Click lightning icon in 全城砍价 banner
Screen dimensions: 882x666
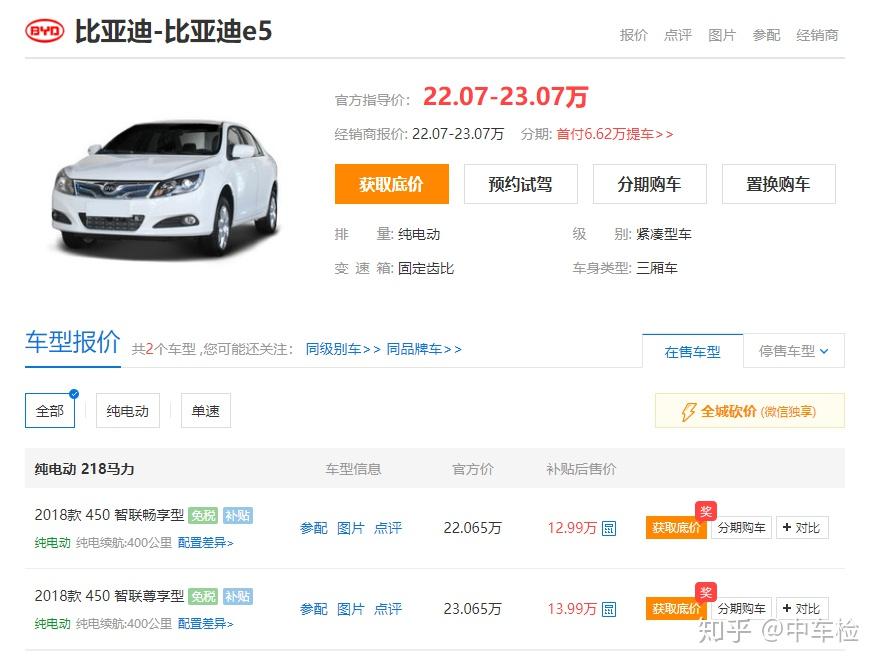[x=688, y=412]
